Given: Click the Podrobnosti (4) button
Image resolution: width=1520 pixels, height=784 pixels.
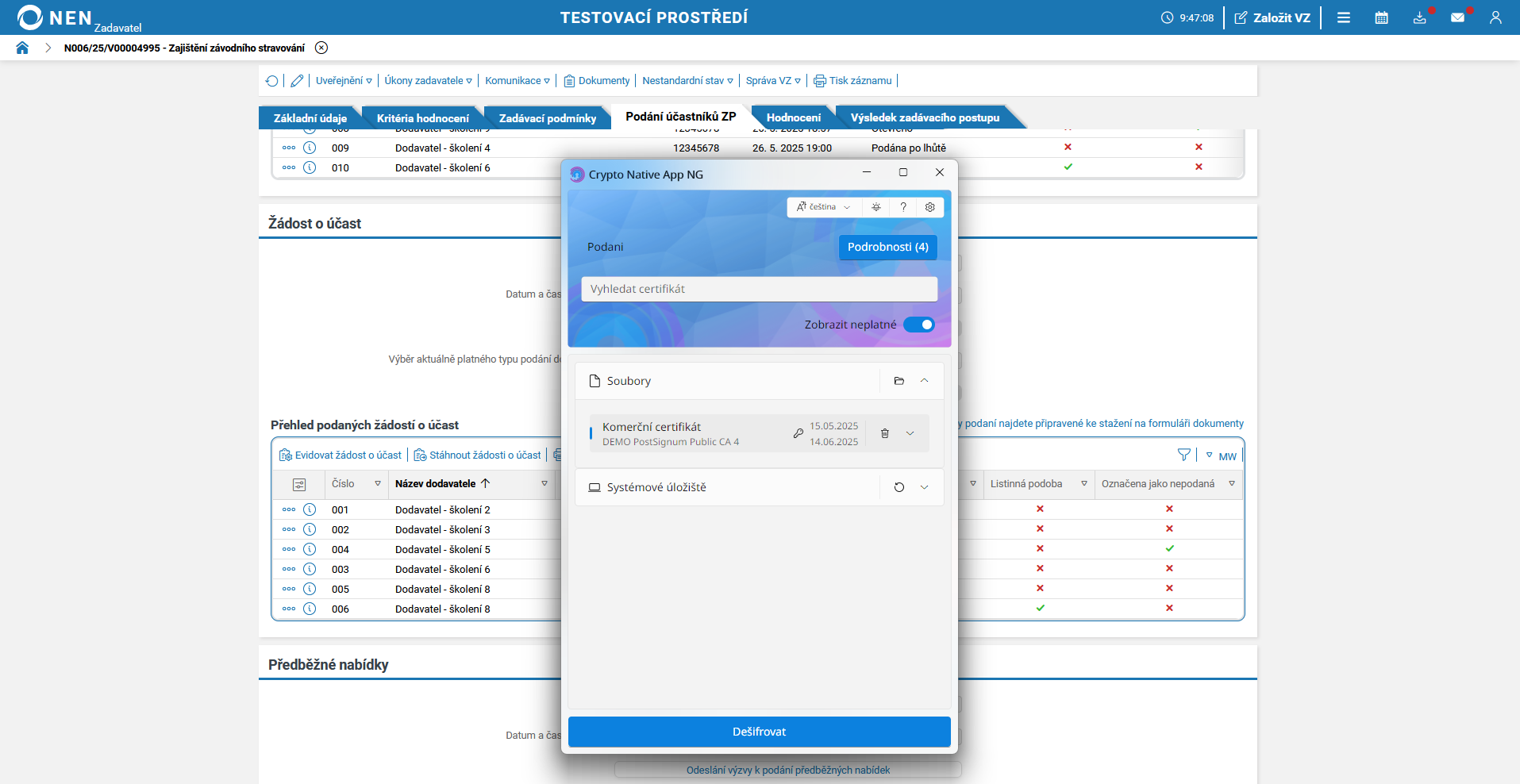Looking at the screenshot, I should 887,247.
